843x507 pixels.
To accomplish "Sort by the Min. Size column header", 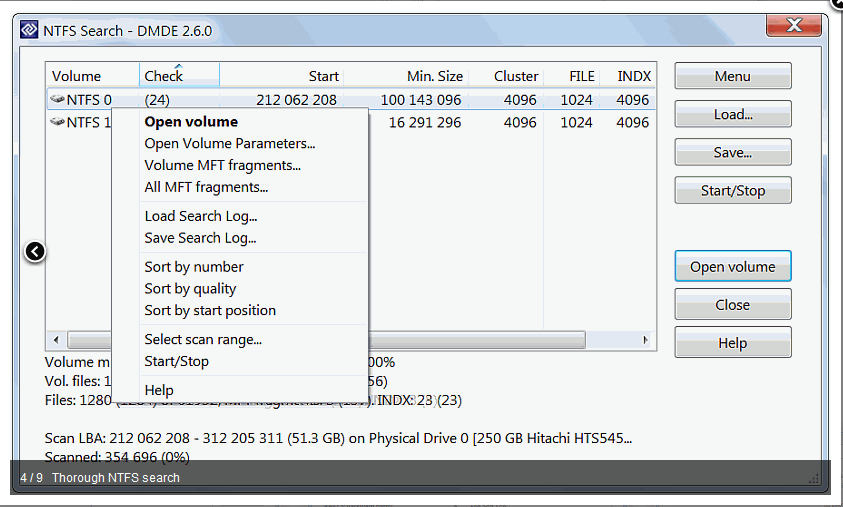I will click(x=405, y=76).
